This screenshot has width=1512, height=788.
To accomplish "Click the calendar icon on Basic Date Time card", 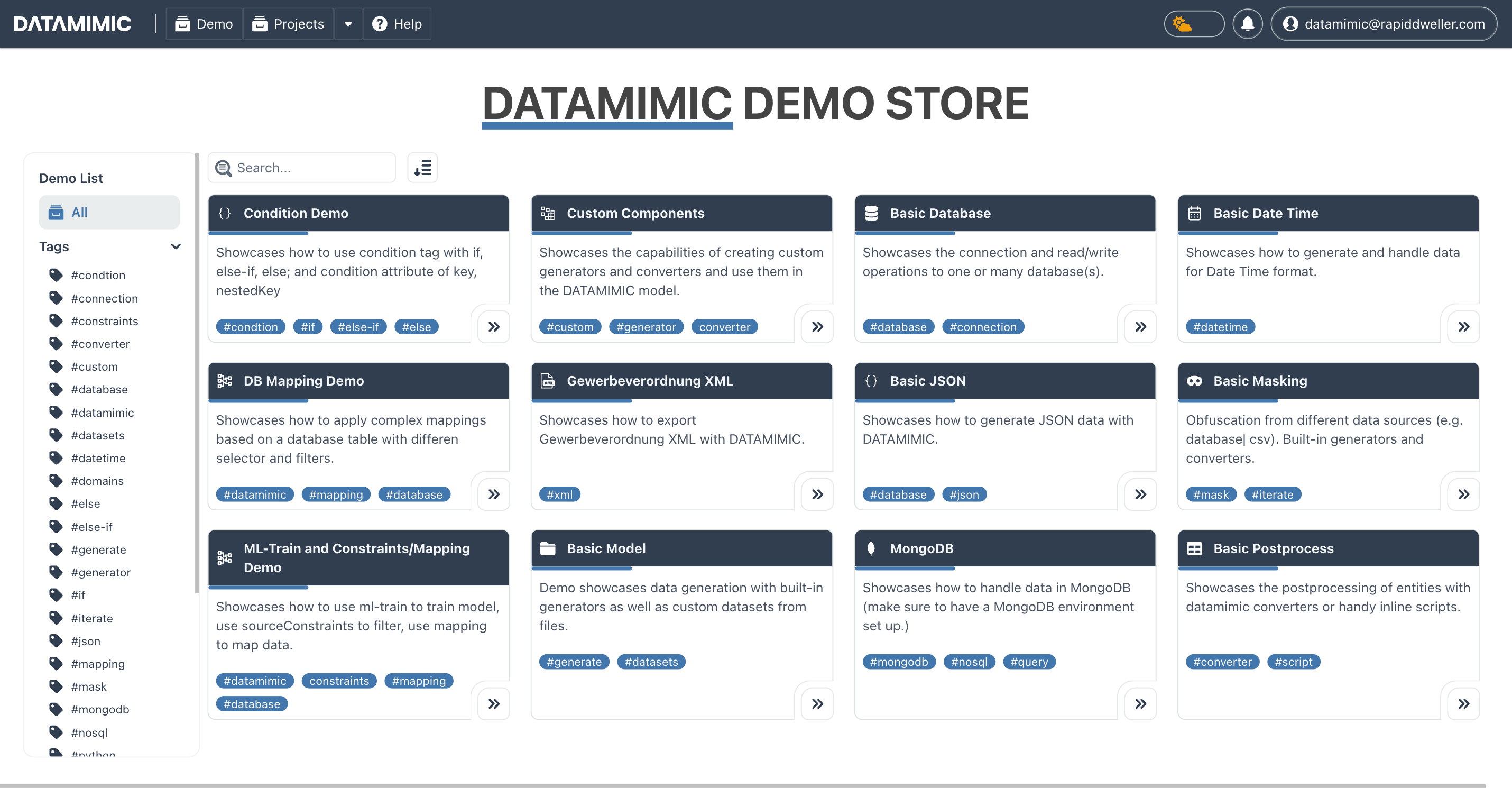I will (x=1195, y=213).
